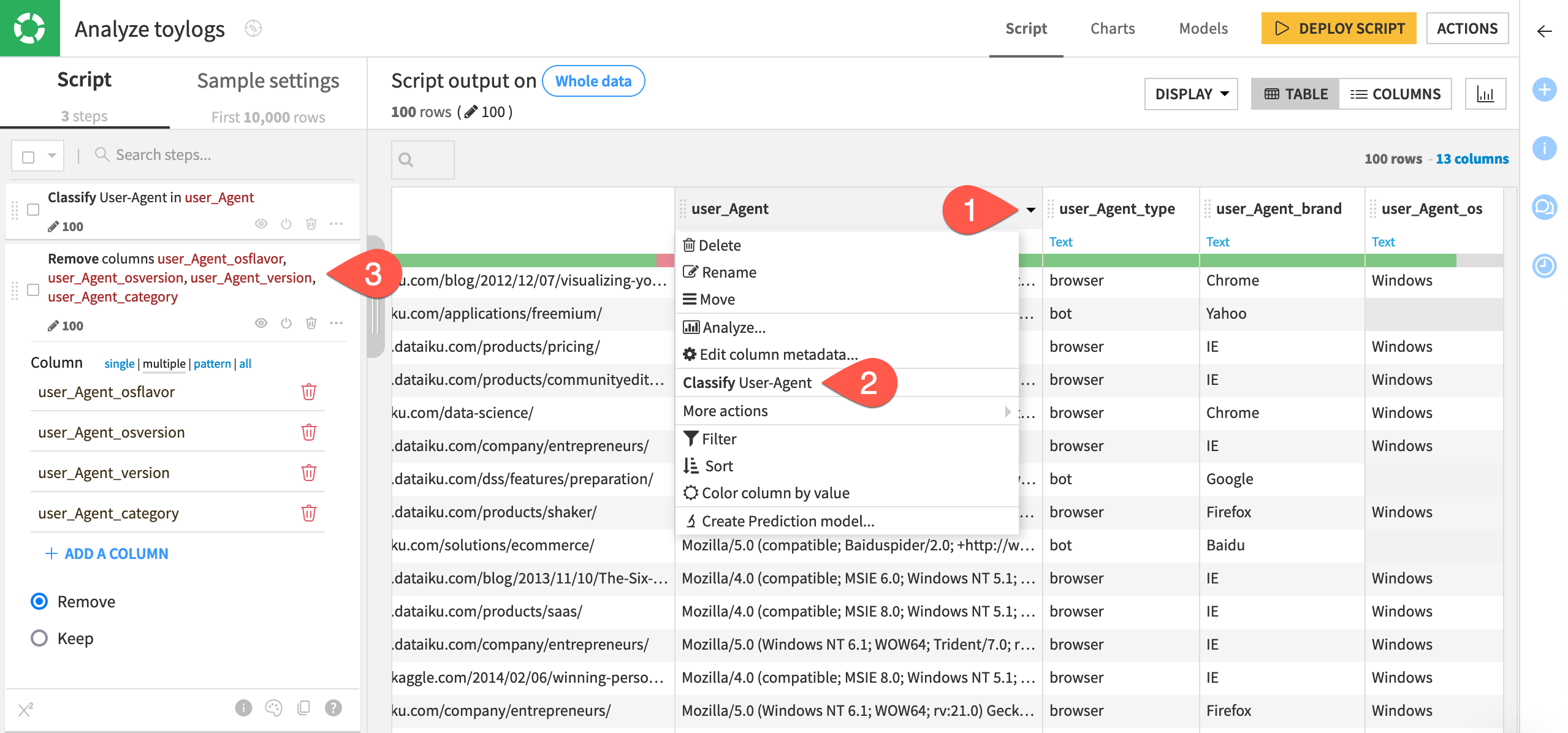Click the blue plus icon in right sidebar
Viewport: 1568px width, 733px height.
(x=1544, y=89)
